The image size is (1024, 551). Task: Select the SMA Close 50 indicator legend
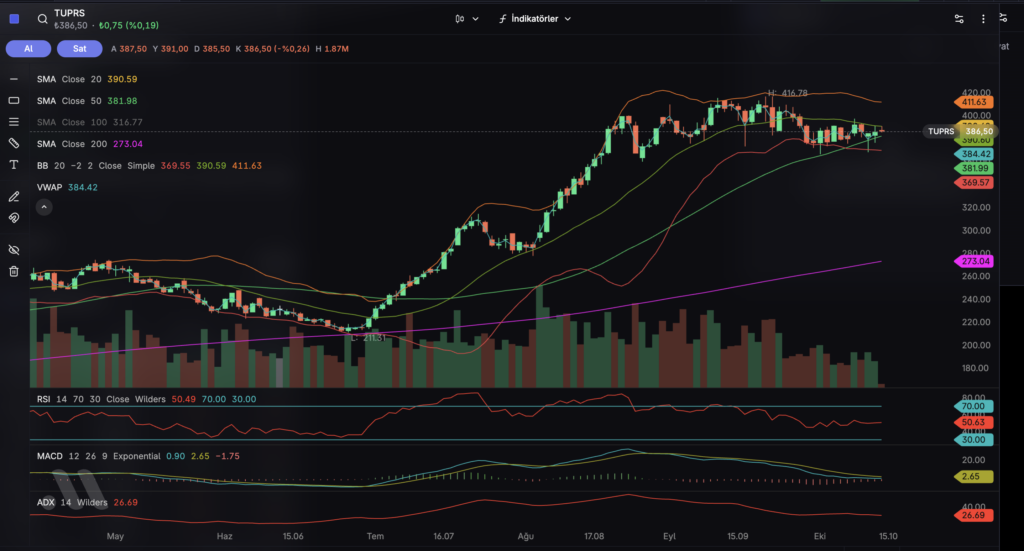click(x=87, y=101)
